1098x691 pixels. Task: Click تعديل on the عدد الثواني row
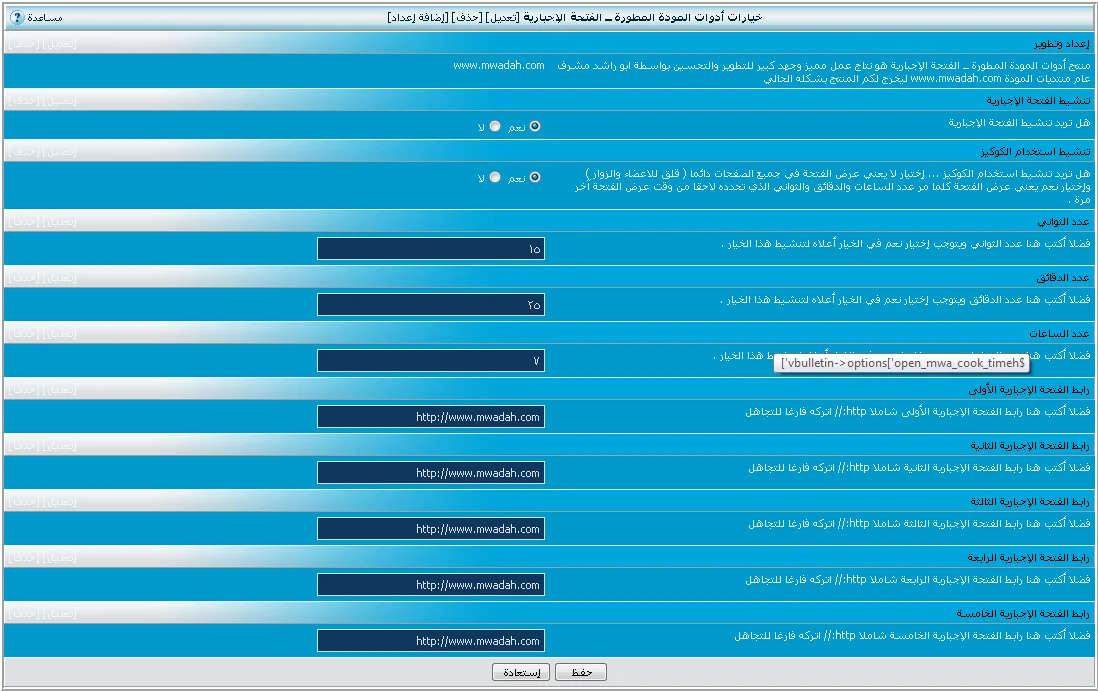tap(59, 221)
